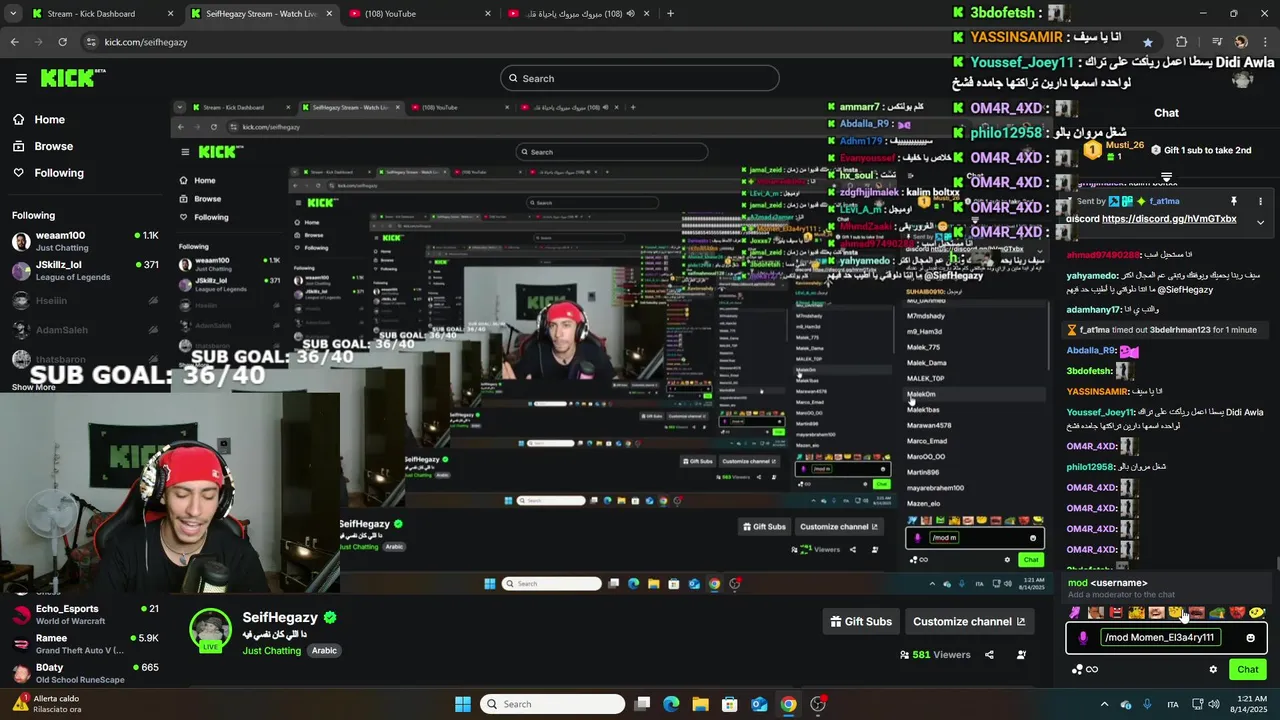Expand following list with Show More

(x=34, y=387)
